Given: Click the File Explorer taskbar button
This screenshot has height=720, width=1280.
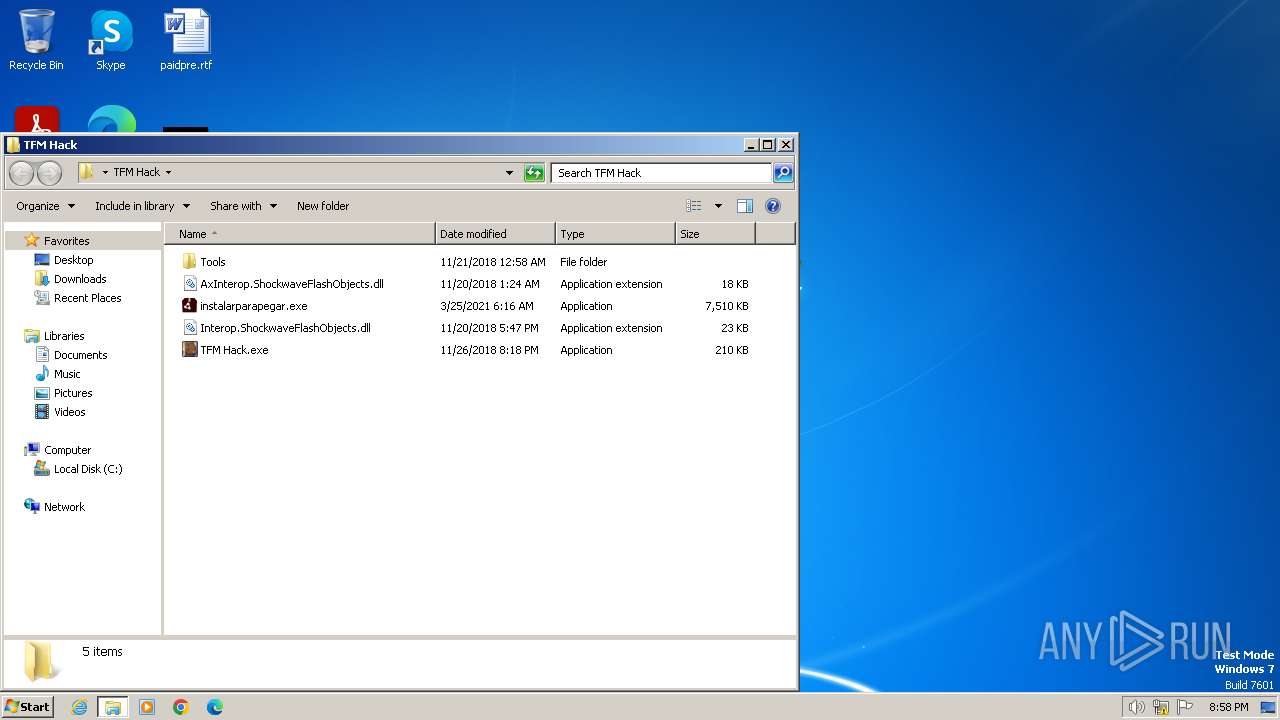Looking at the screenshot, I should pos(113,707).
